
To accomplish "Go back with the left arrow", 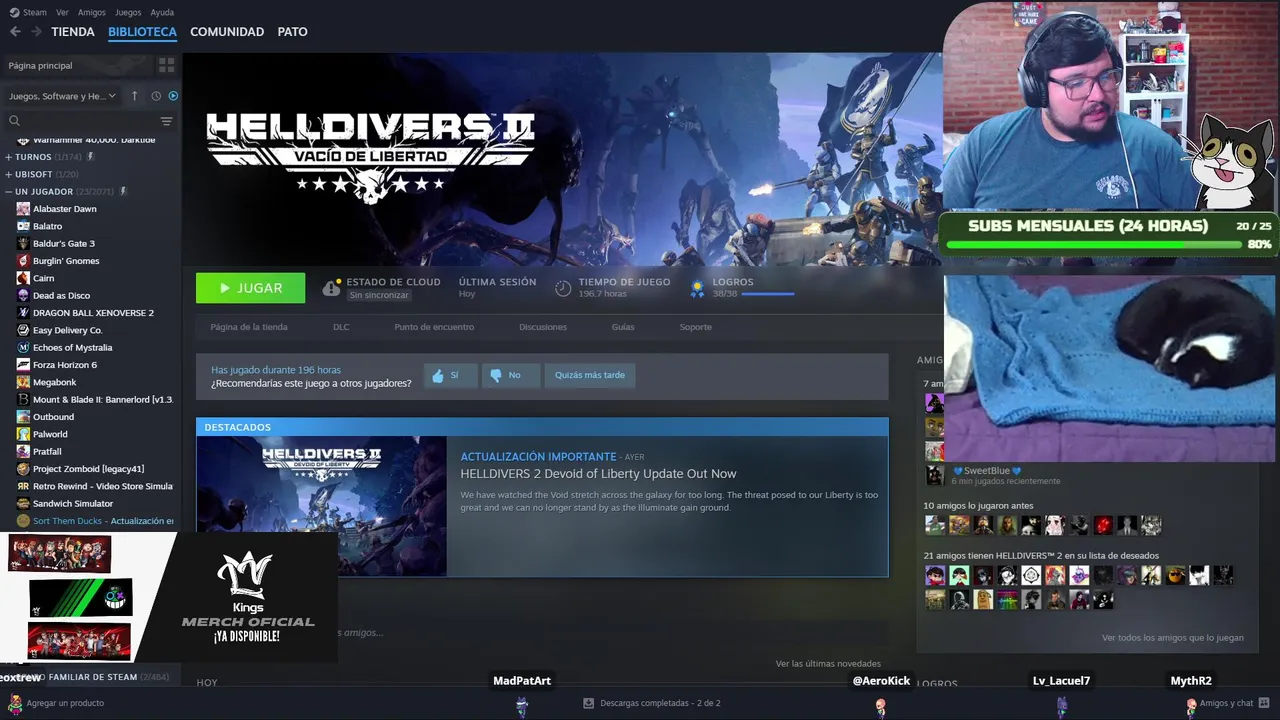I will point(15,32).
